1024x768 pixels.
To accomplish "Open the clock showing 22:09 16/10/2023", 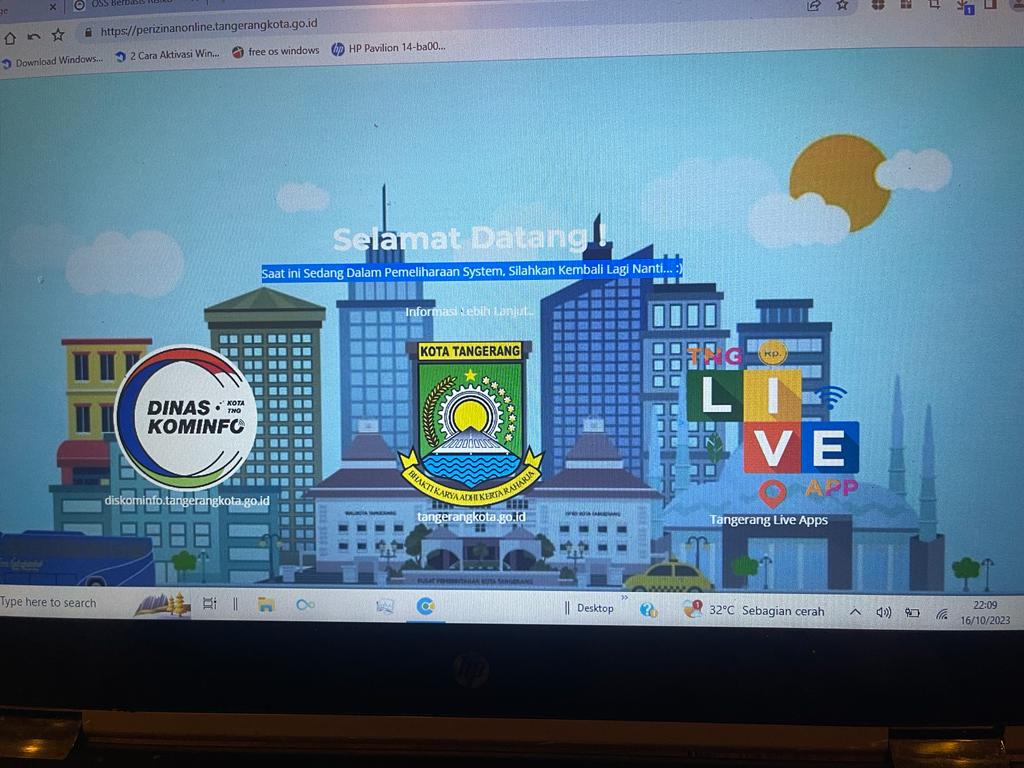I will (985, 613).
